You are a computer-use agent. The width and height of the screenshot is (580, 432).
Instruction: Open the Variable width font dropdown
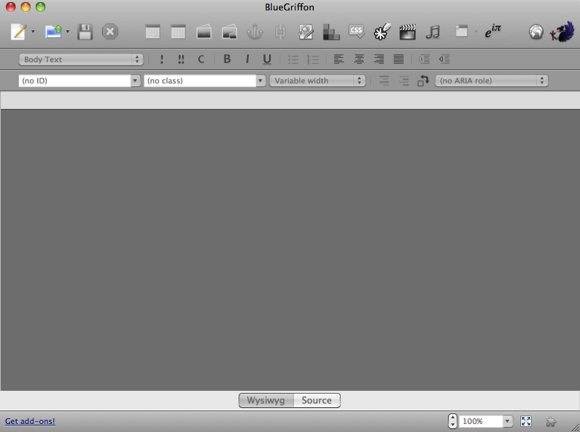coord(317,81)
